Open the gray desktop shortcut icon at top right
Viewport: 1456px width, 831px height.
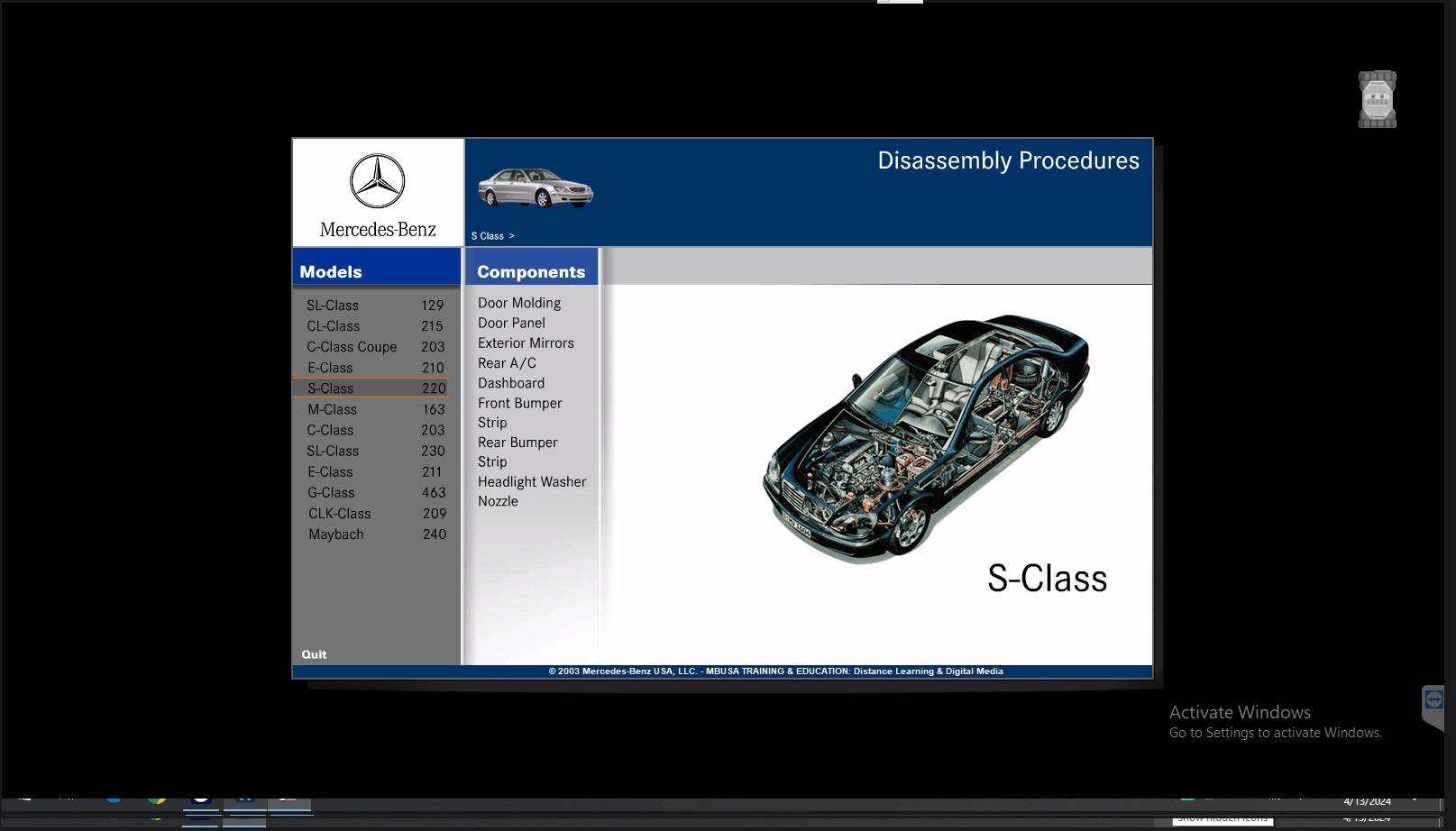1378,99
